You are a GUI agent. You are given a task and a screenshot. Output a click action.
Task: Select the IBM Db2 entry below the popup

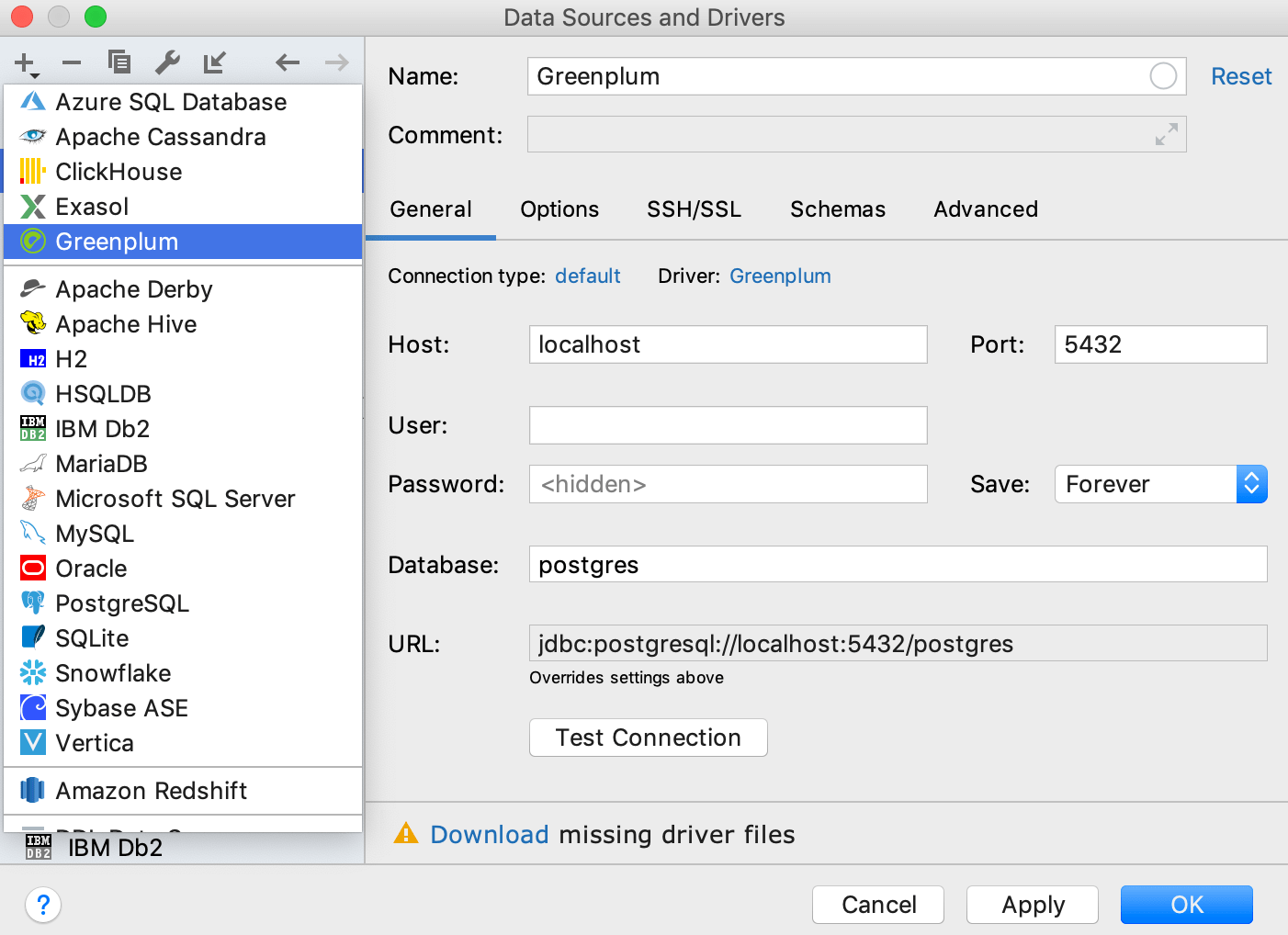tap(183, 848)
